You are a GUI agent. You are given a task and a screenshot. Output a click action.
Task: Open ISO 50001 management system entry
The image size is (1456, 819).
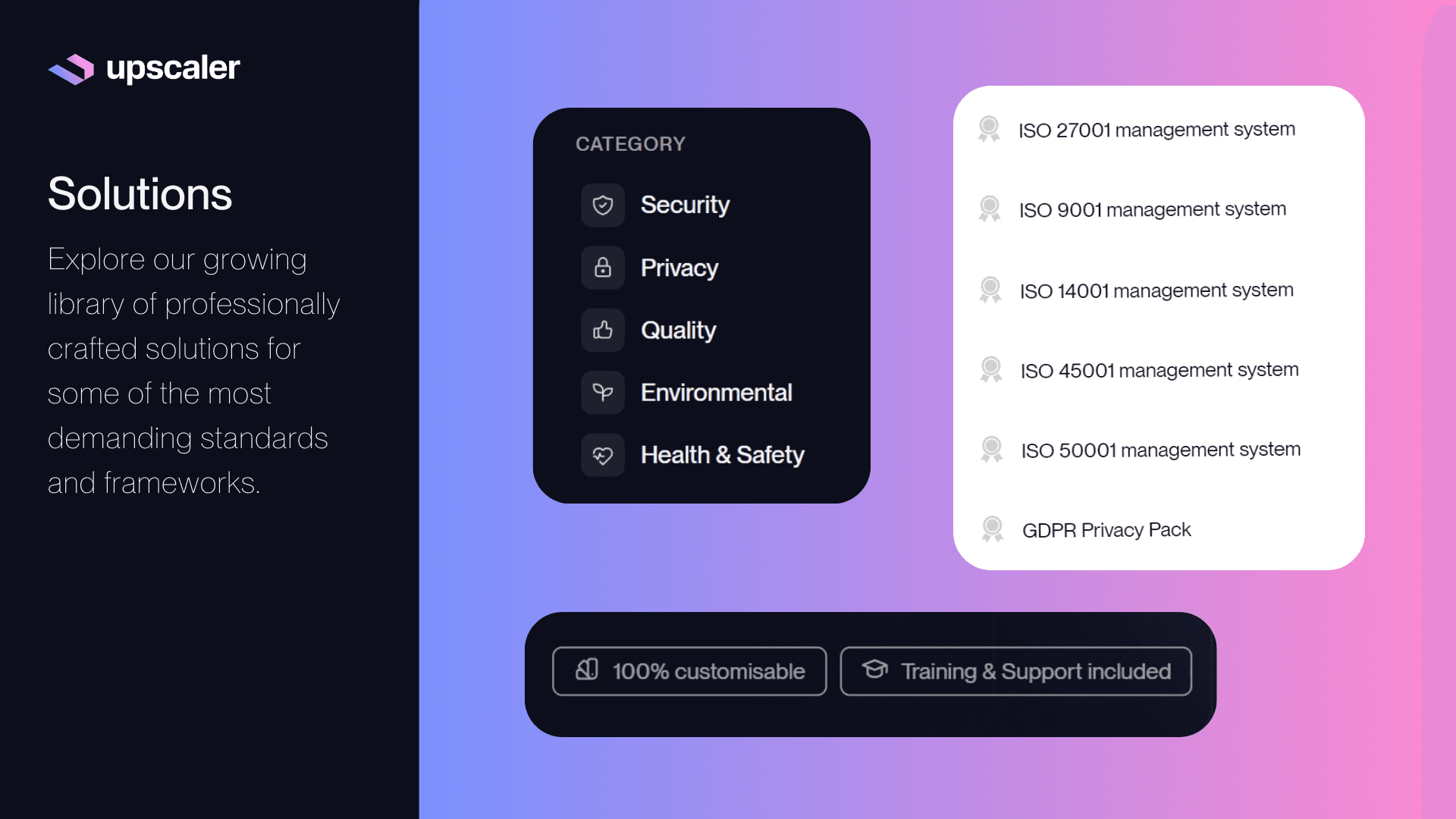1160,450
